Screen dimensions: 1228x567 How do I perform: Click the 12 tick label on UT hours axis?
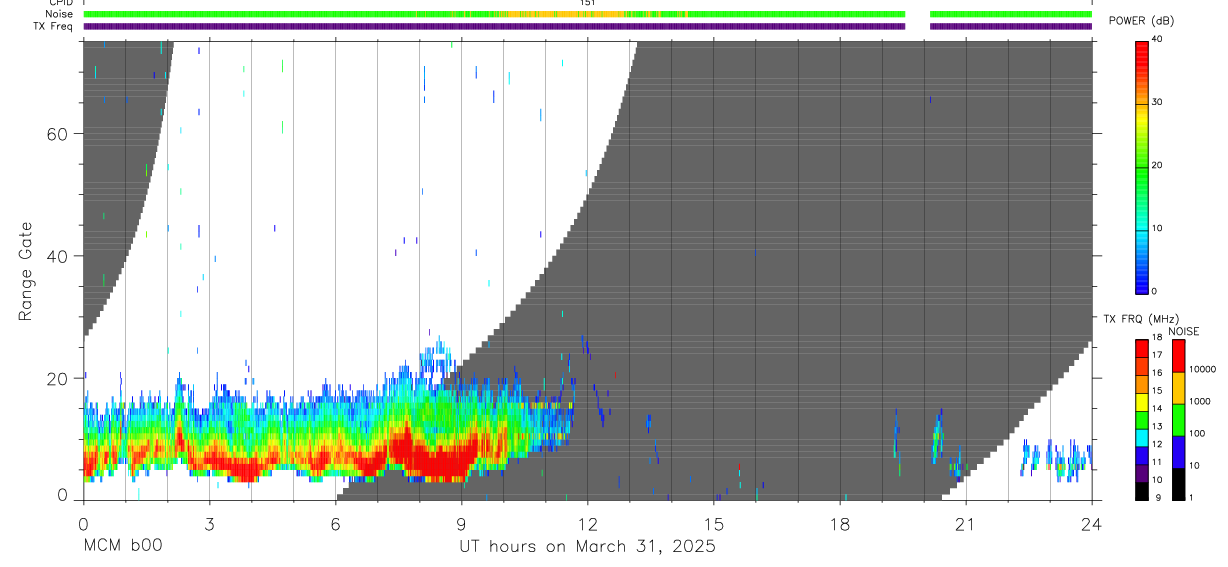pyautogui.click(x=587, y=523)
